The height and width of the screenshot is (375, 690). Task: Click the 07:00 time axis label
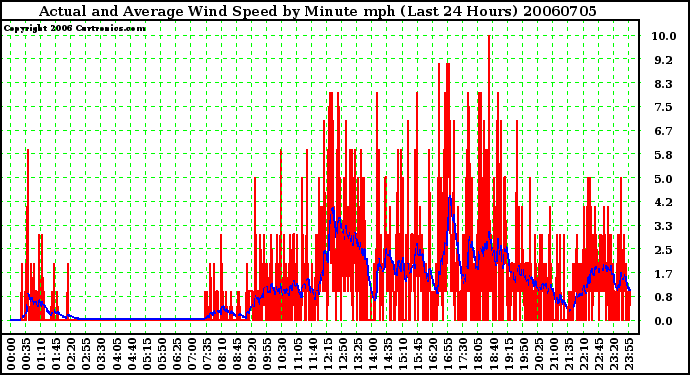[192, 354]
